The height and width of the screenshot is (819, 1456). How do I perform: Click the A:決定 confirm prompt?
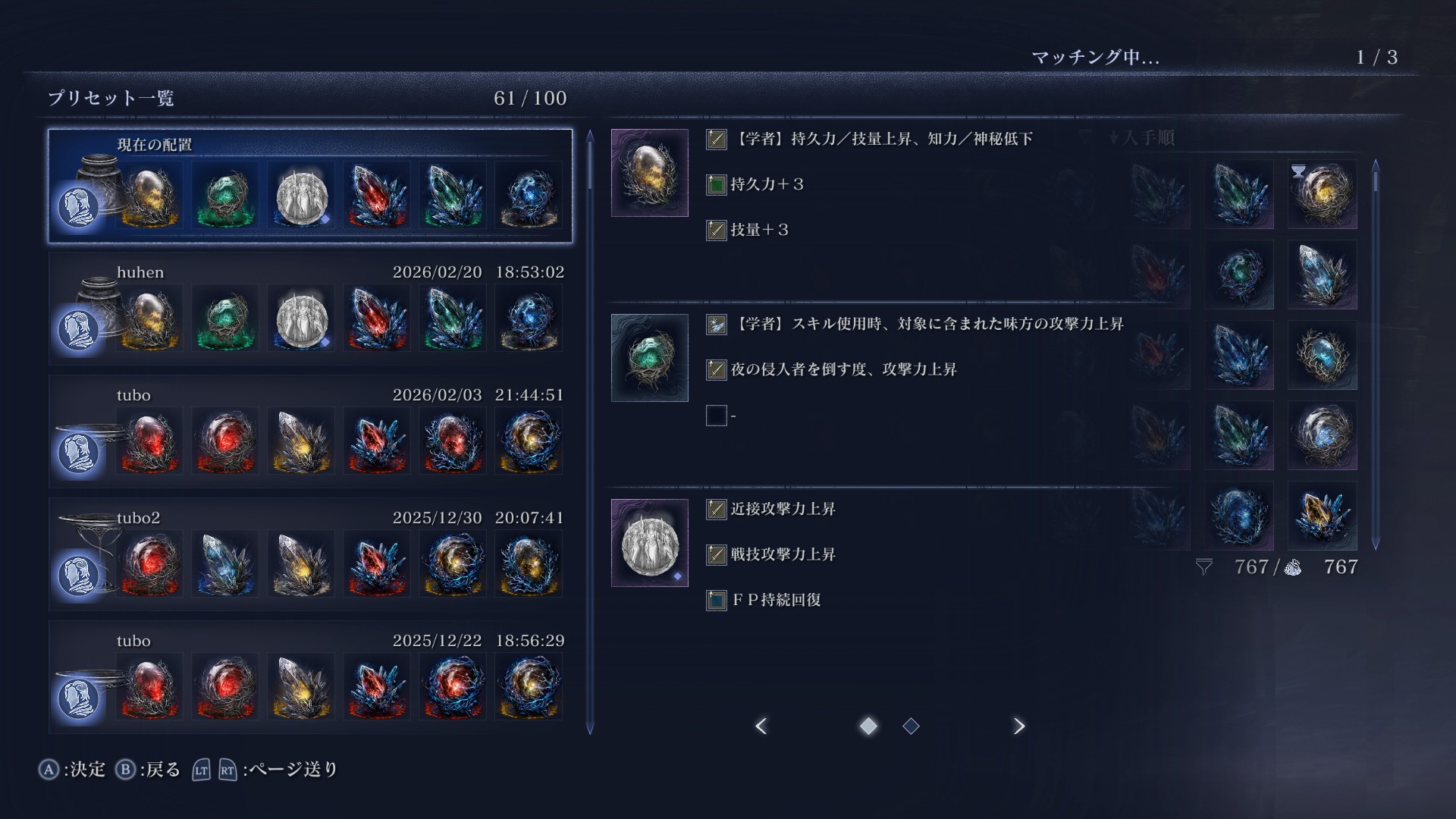point(72,770)
